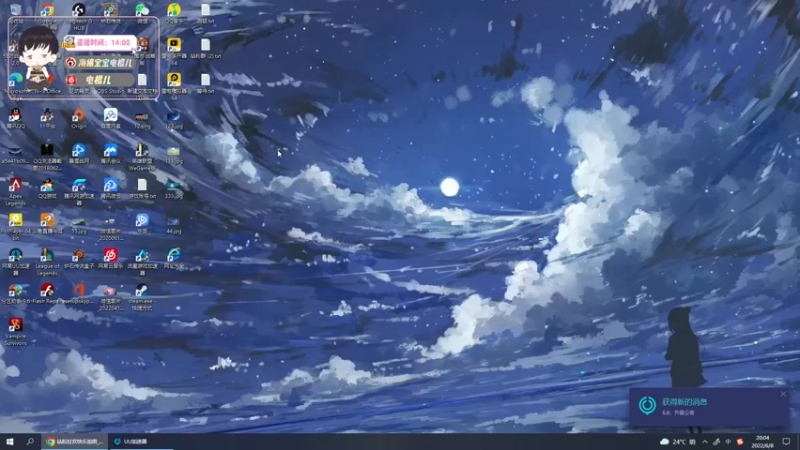The height and width of the screenshot is (450, 800).
Task: Open the 333.jpg image file
Action: tap(173, 186)
